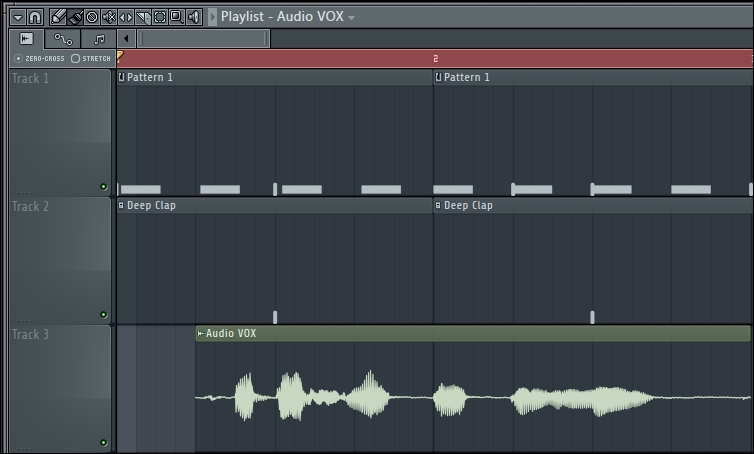
Task: Click the bar 2 marker on the timeline
Action: [436, 59]
